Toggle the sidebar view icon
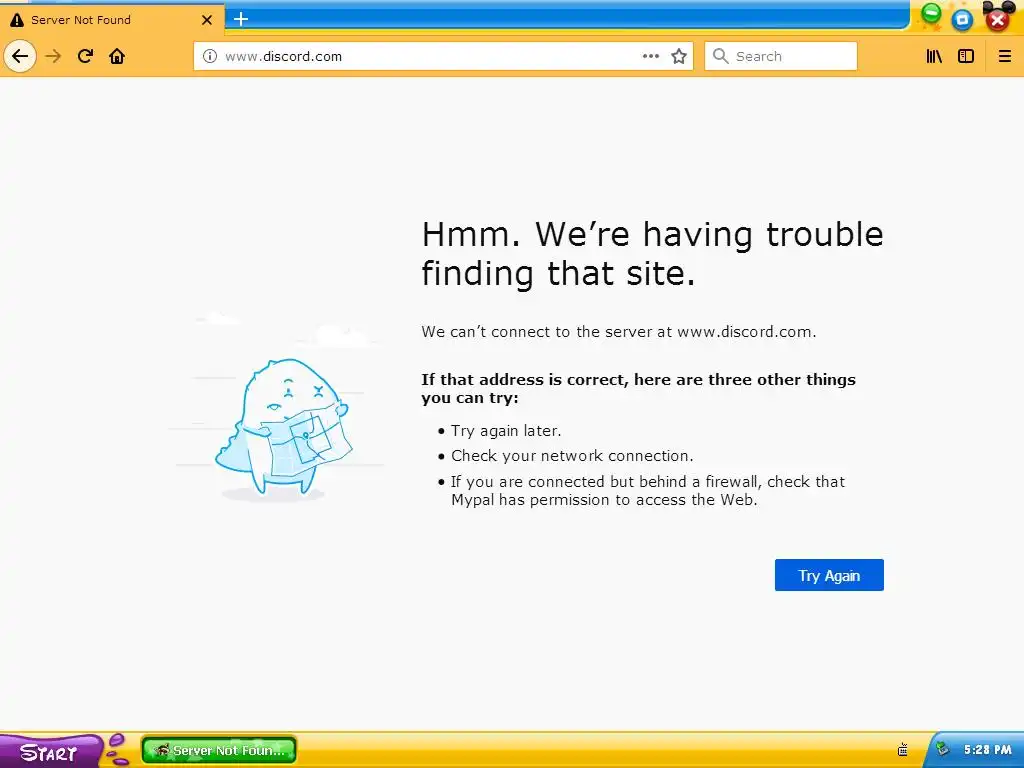The image size is (1024, 768). (966, 56)
